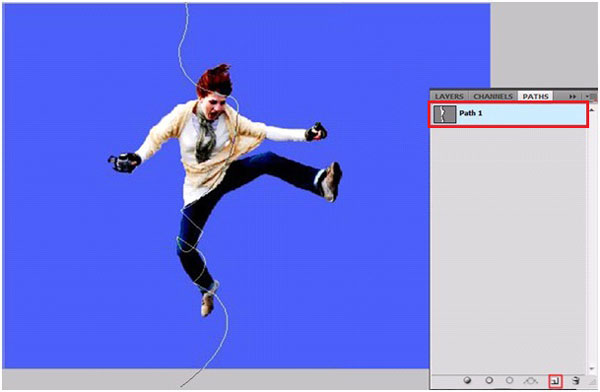Create new path icon
This screenshot has width=600, height=392.
555,381
